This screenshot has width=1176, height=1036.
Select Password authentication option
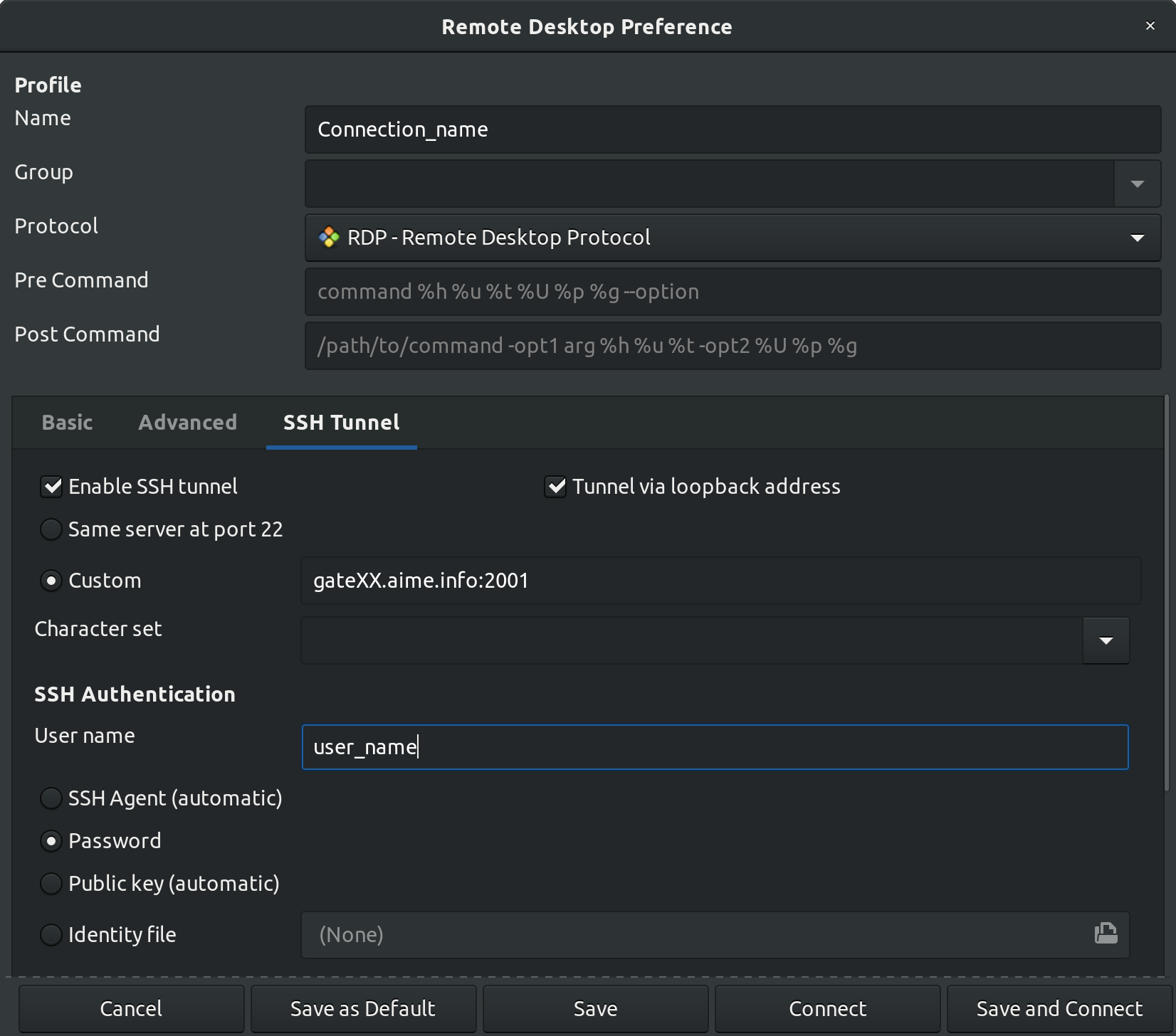point(51,841)
